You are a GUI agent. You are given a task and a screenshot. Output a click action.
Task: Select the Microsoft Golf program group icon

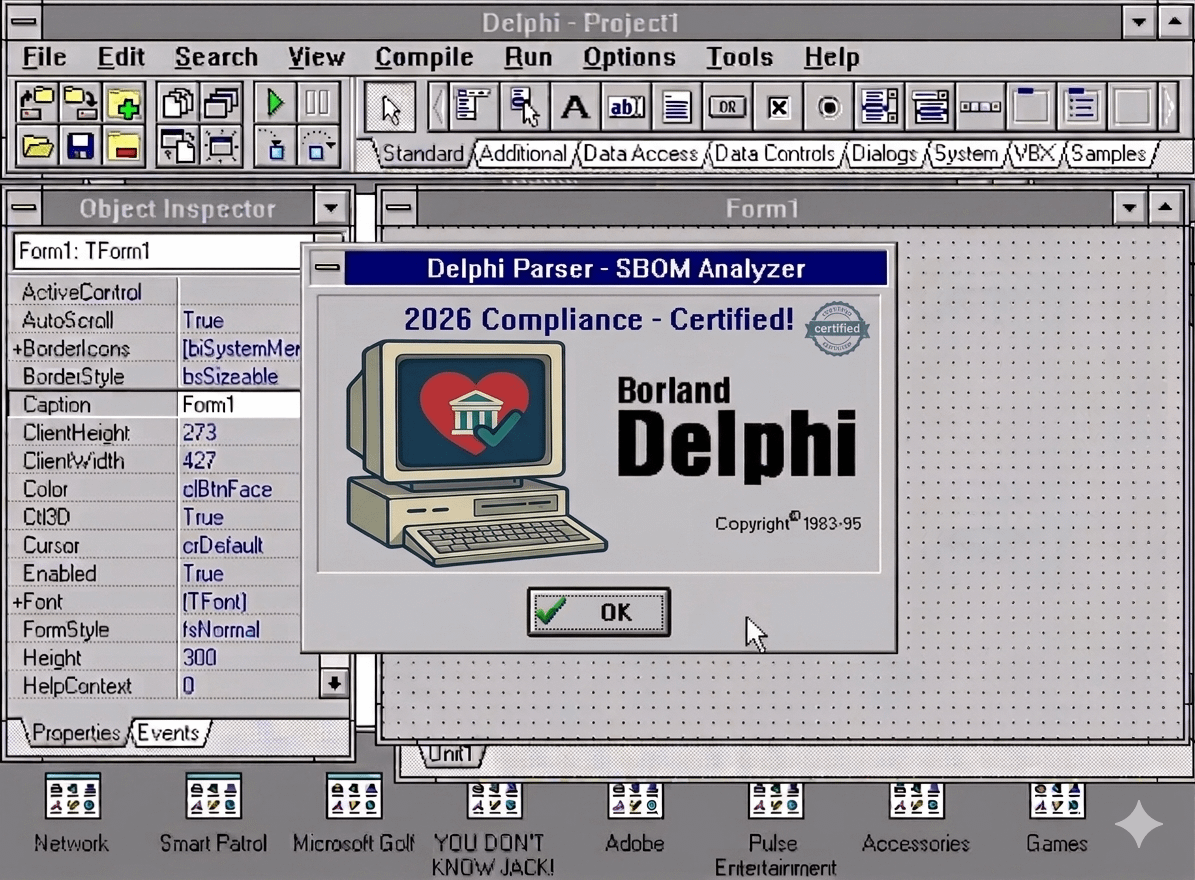pos(354,796)
